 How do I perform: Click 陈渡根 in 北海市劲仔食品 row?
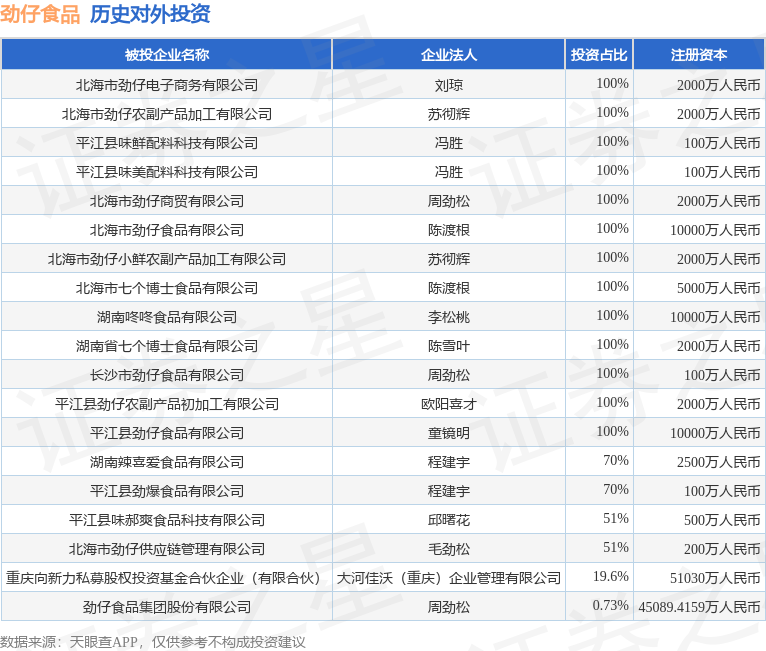coord(448,230)
